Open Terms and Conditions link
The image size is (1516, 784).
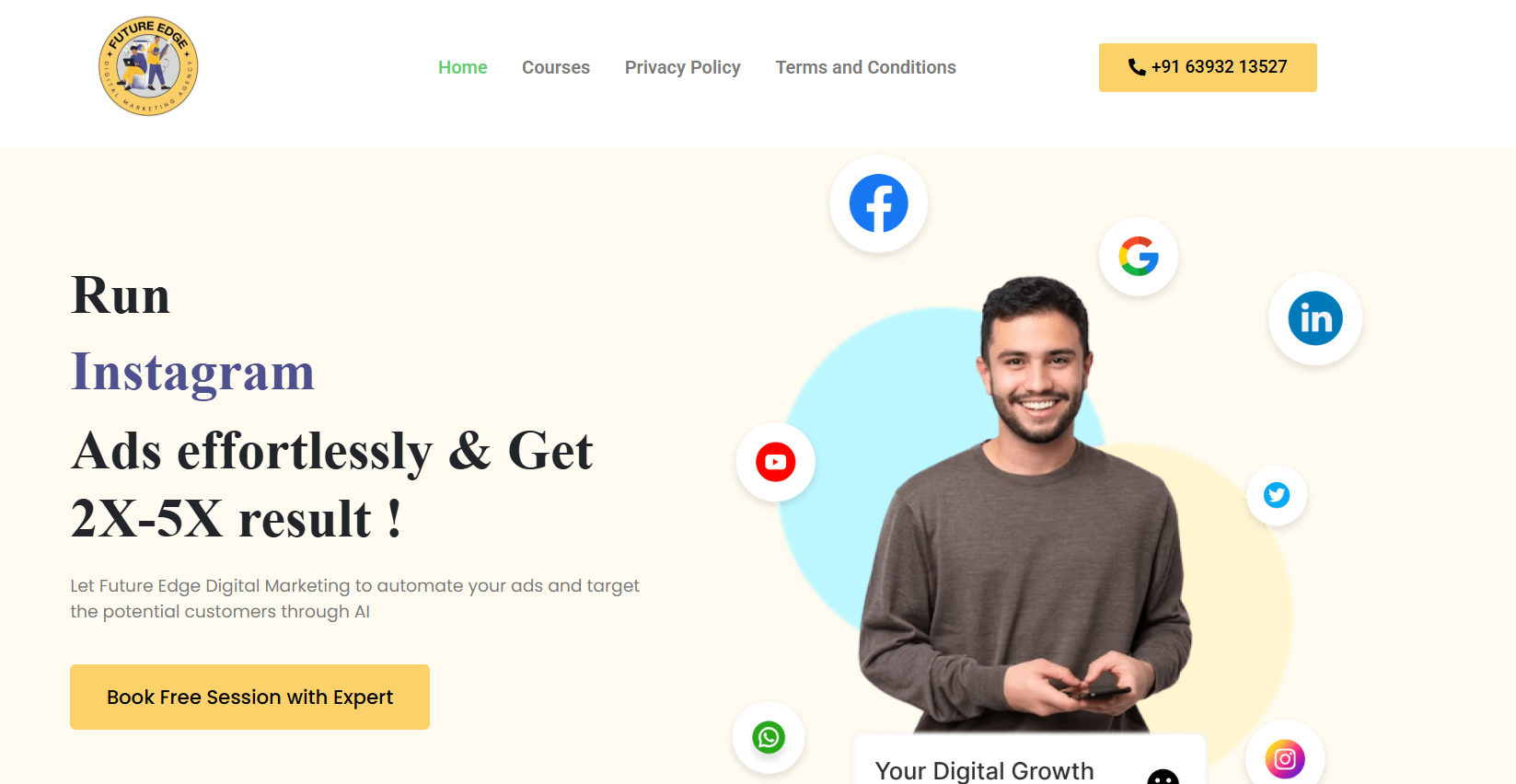click(866, 67)
